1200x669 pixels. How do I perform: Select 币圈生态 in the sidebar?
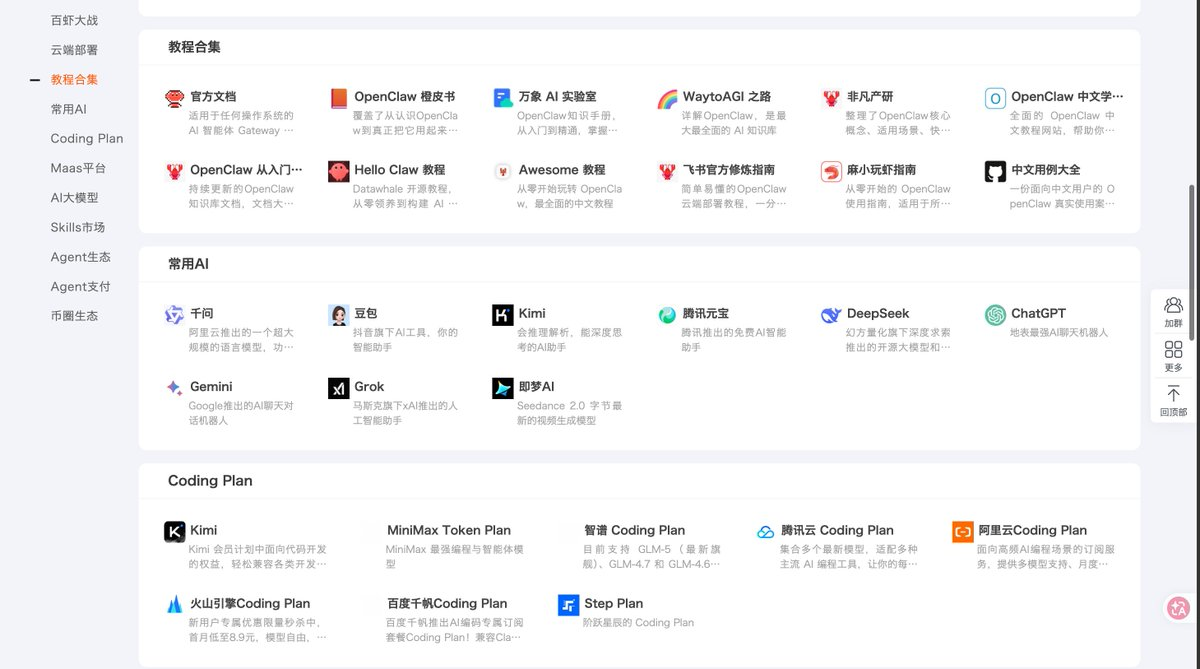(74, 316)
